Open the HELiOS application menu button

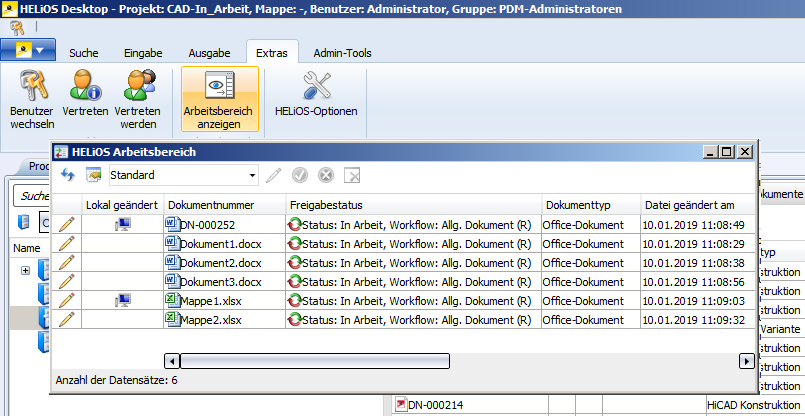[28, 50]
